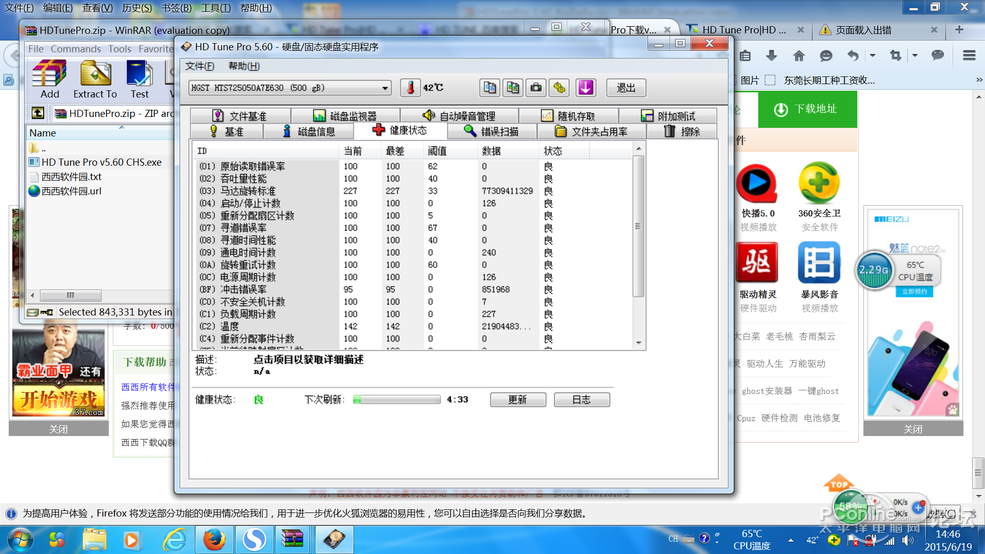
Task: Click the Extract To icon in WinRAR
Action: (95, 79)
